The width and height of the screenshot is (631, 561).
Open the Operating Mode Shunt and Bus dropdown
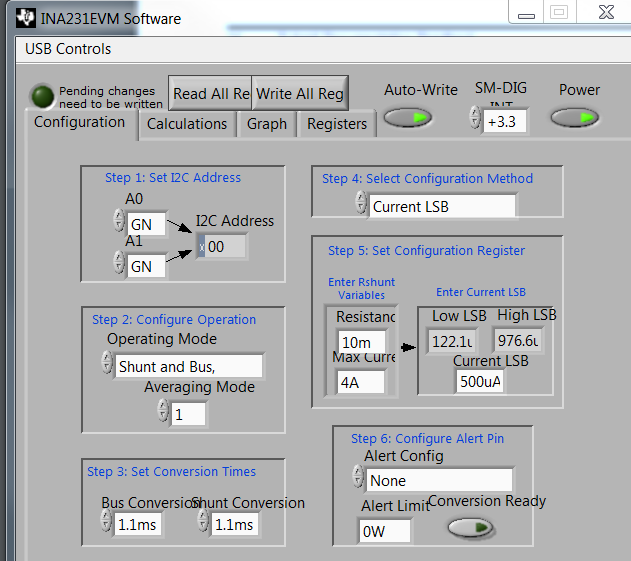pos(189,366)
